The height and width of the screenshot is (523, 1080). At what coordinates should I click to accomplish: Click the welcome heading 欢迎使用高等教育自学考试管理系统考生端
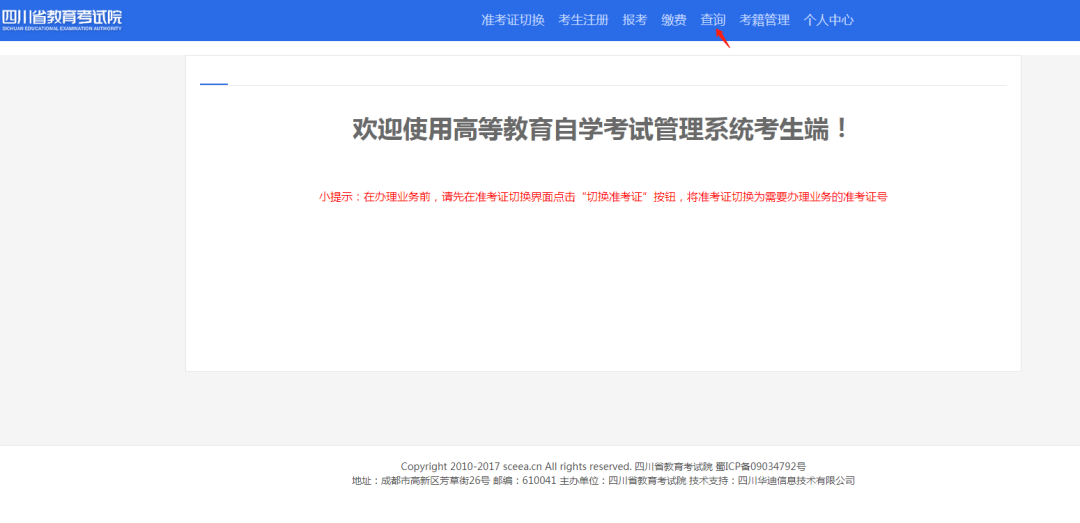click(x=602, y=129)
